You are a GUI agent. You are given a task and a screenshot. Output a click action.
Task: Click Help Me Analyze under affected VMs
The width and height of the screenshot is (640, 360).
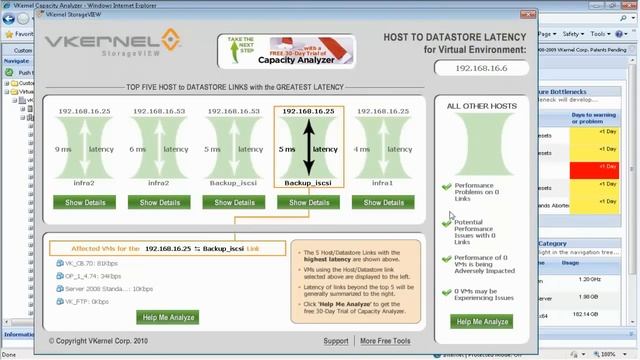pos(168,318)
